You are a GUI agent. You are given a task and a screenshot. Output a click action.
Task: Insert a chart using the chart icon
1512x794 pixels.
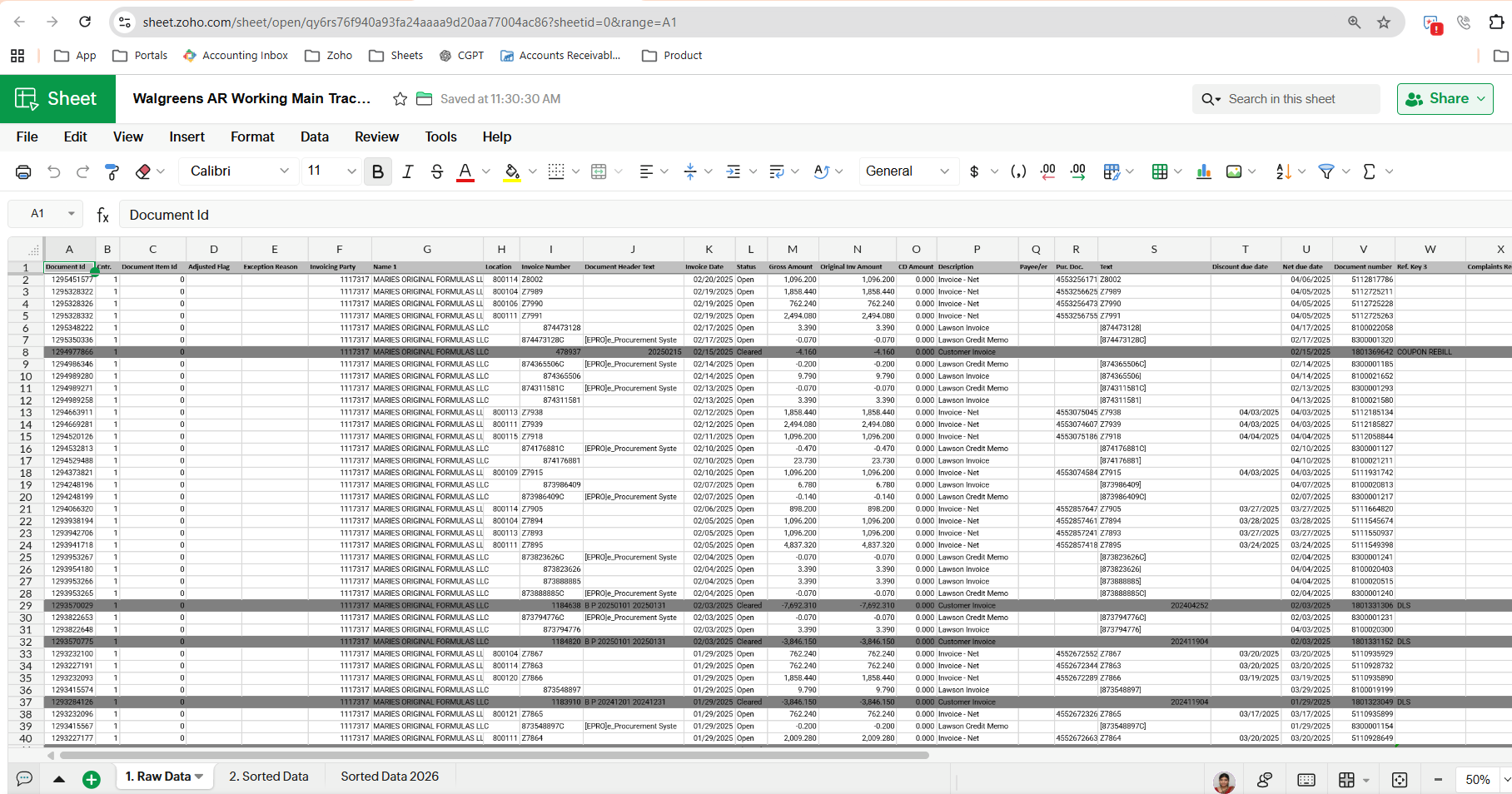(1204, 171)
